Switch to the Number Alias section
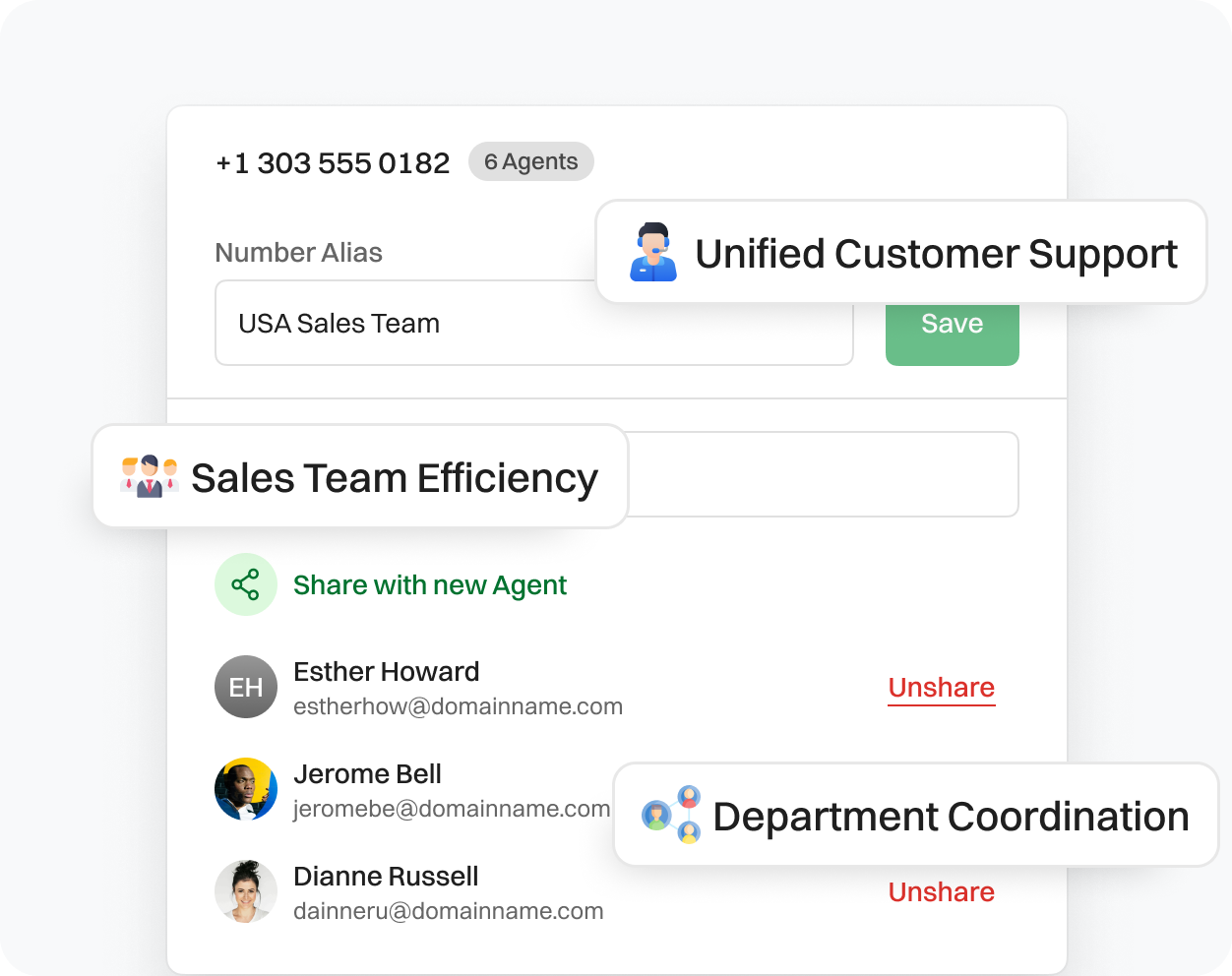This screenshot has width=1232, height=976. 298,253
